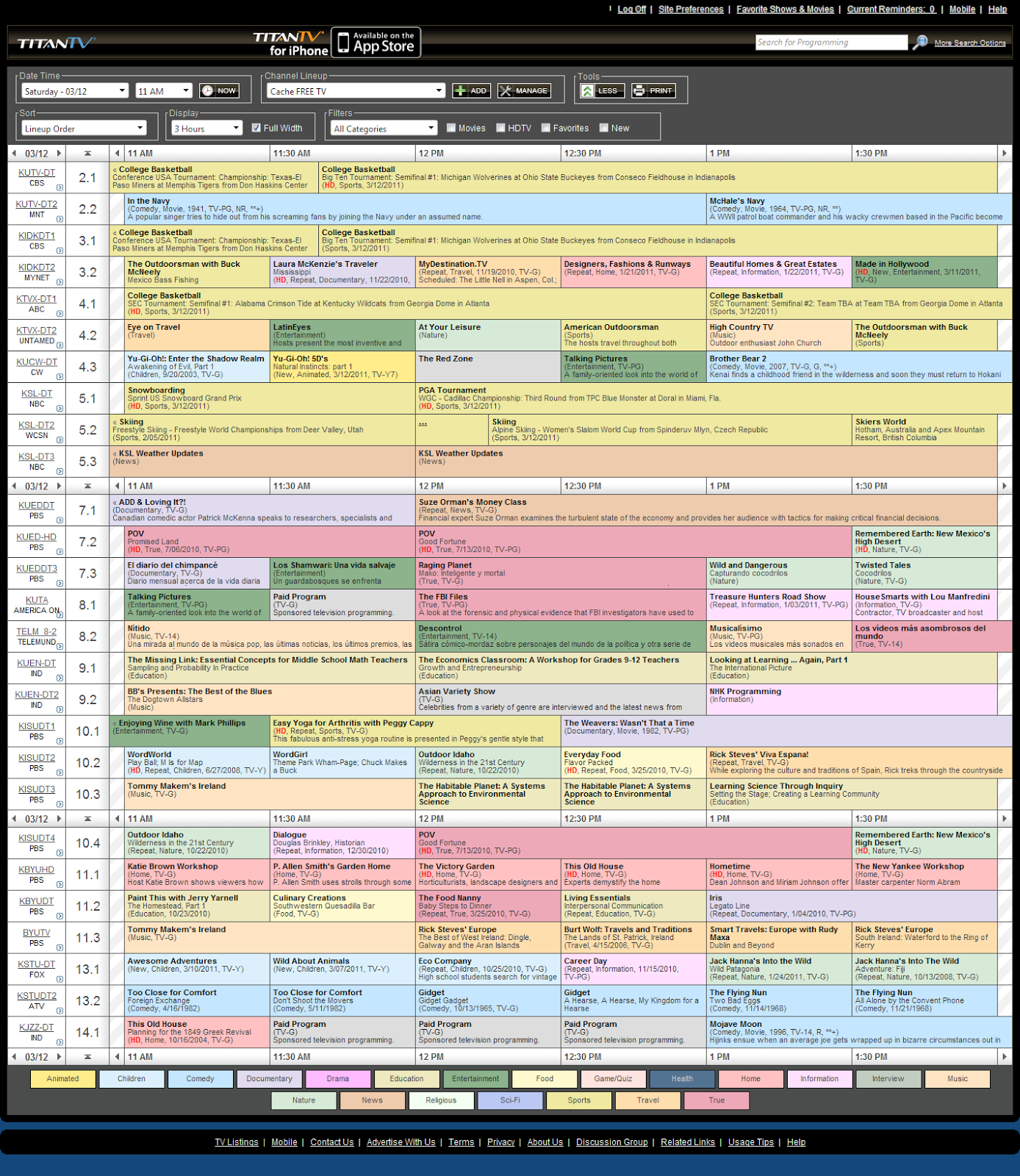Enable the HDTV filter checkbox
The height and width of the screenshot is (1176, 1020).
[x=500, y=128]
